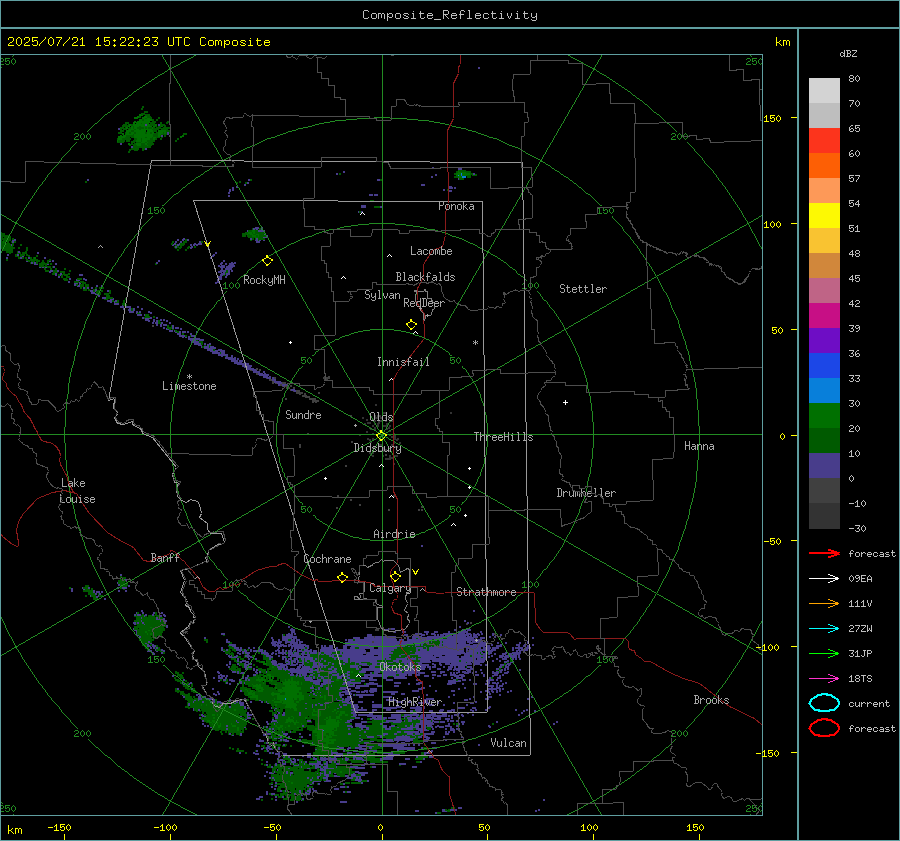
Task: Click the green radar echo northwest near 200 ring
Action: click(142, 131)
